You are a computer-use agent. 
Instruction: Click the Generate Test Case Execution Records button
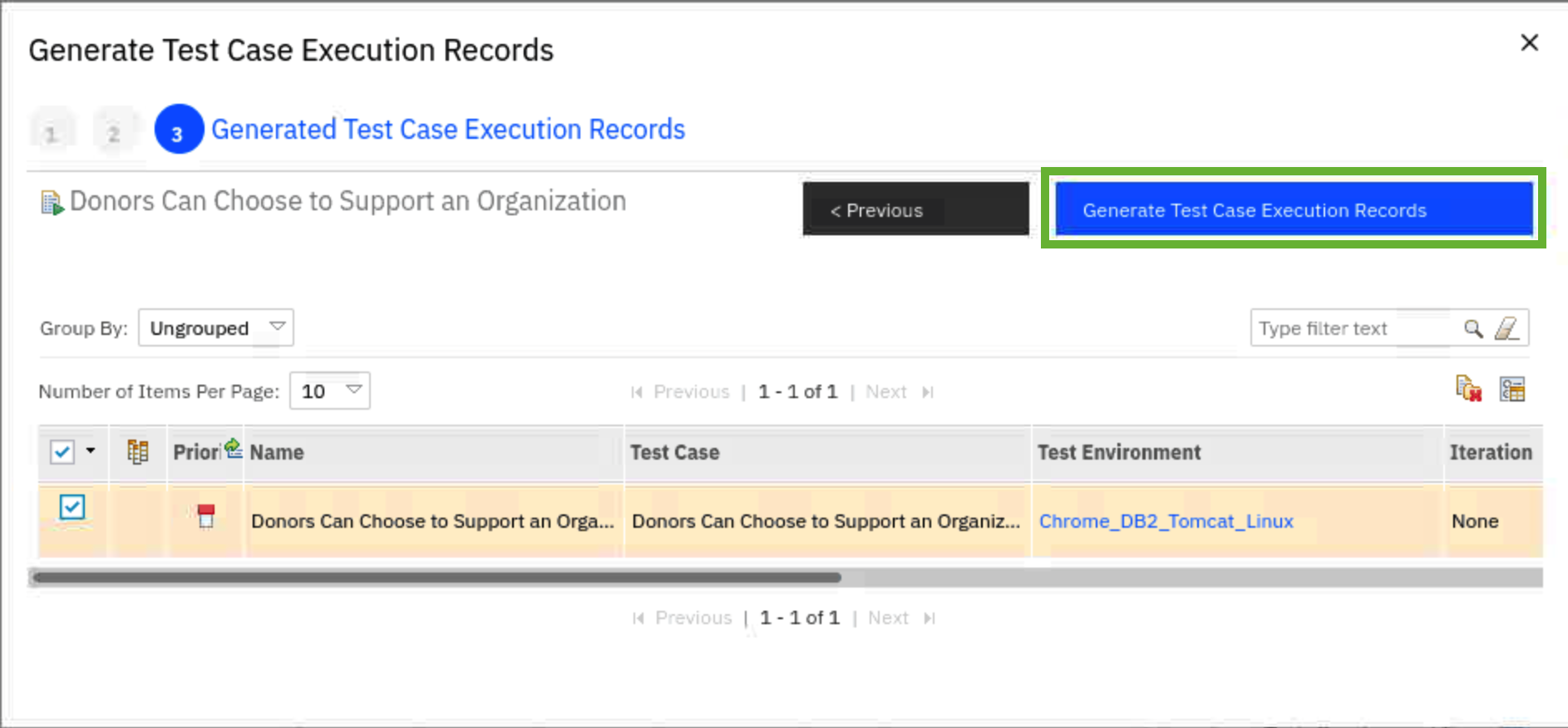[1293, 209]
